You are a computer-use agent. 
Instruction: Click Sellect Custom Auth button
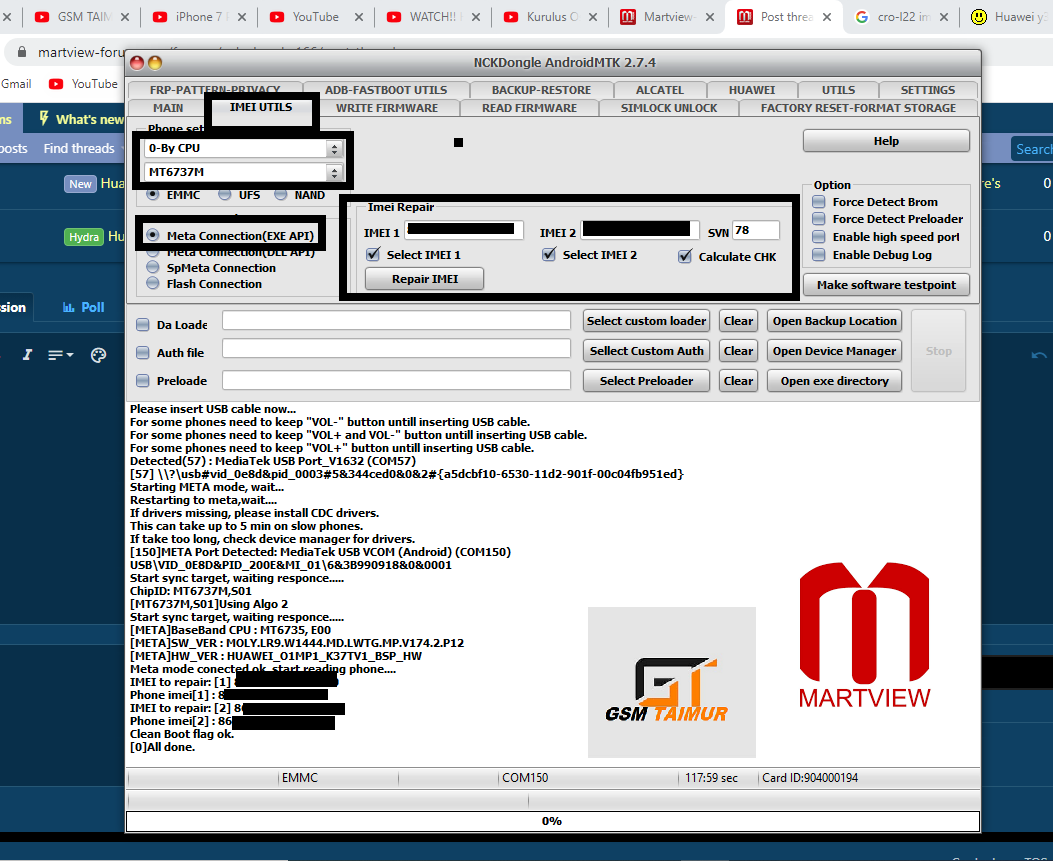647,351
